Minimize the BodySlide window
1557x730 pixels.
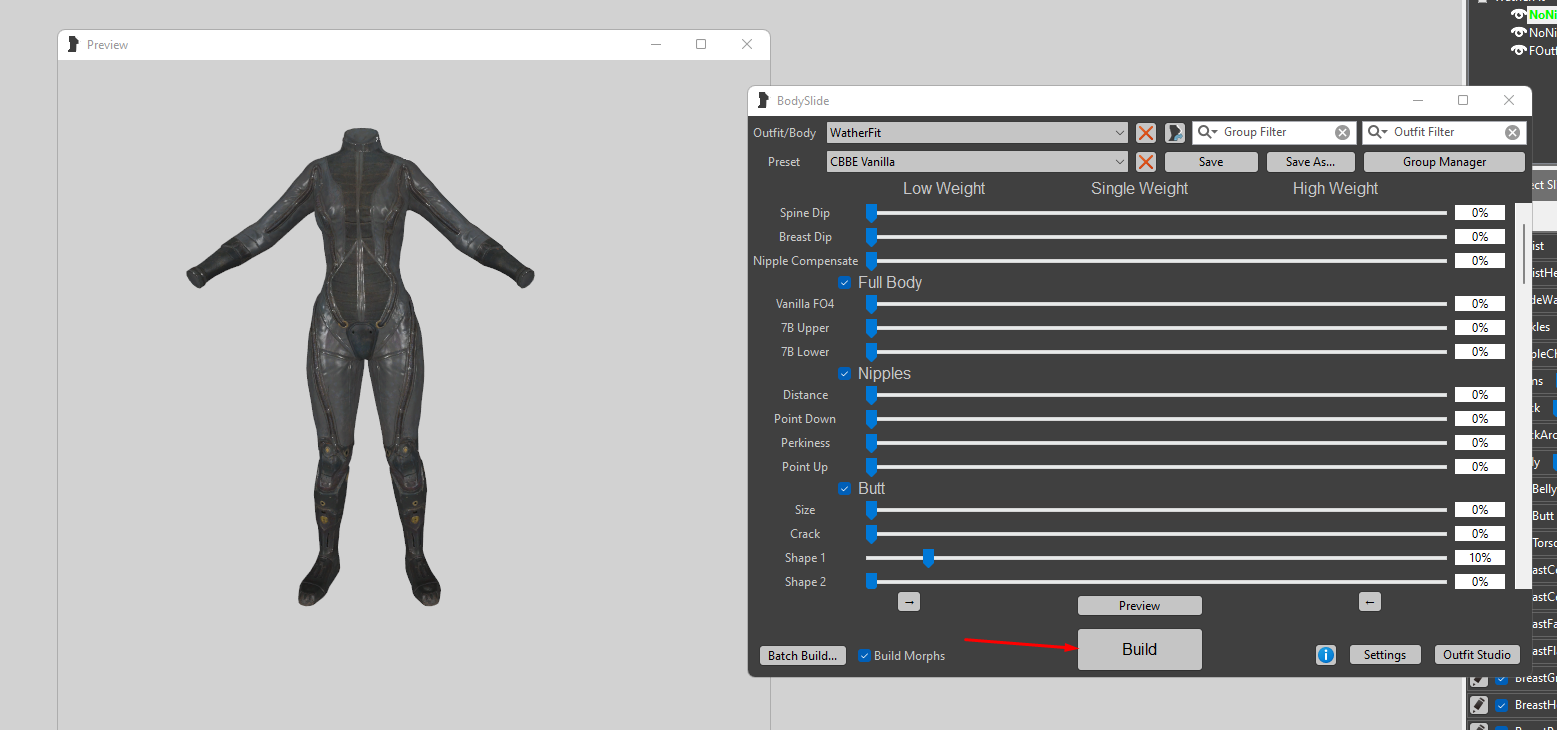(x=1417, y=100)
